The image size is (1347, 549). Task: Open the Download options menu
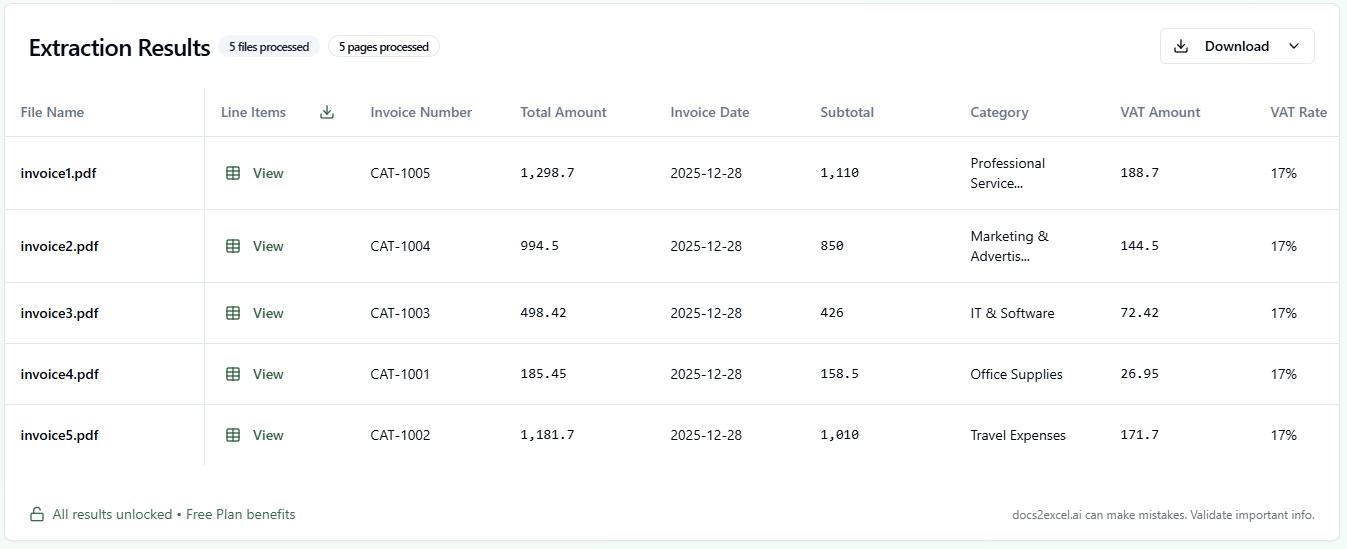click(1236, 46)
